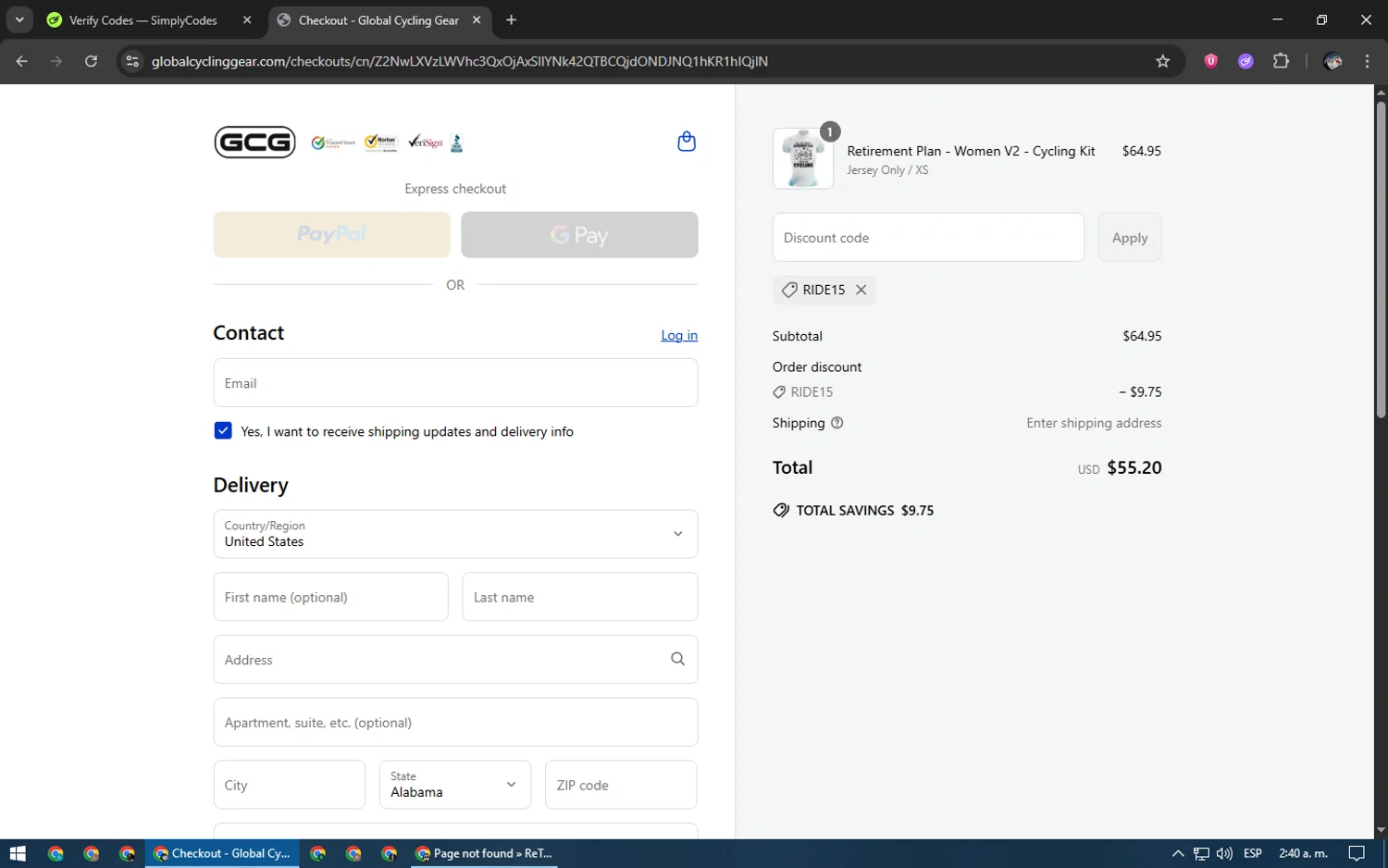Expand the Country/Region dropdown
Viewport: 1388px width, 868px height.
455,534
